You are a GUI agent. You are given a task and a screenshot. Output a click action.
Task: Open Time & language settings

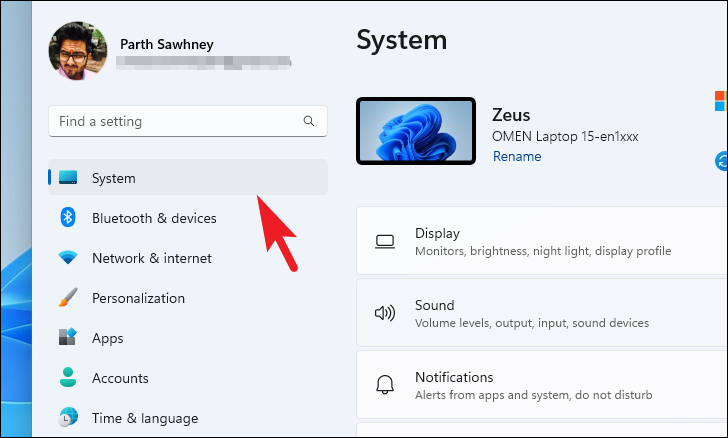188,418
